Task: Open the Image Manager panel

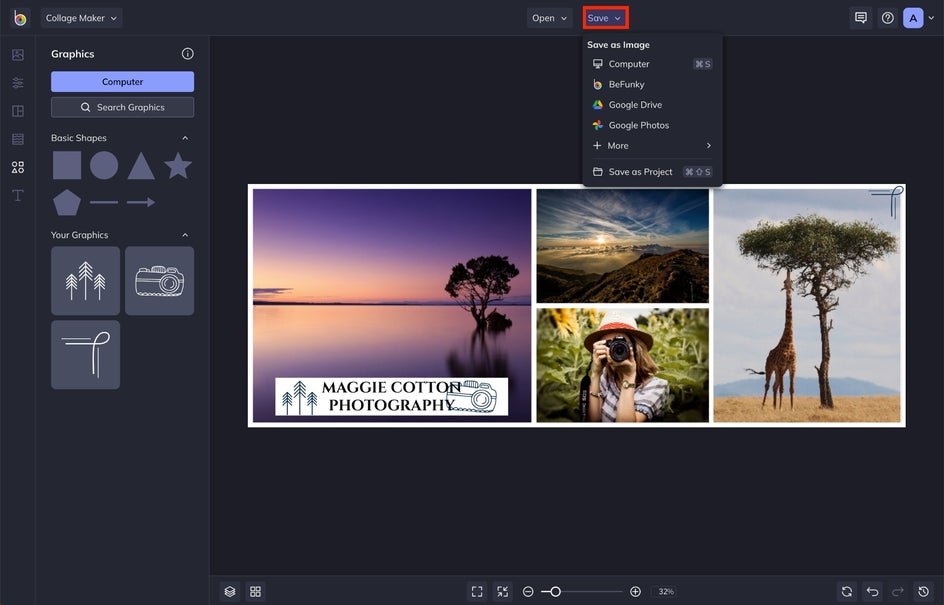Action: tap(16, 54)
